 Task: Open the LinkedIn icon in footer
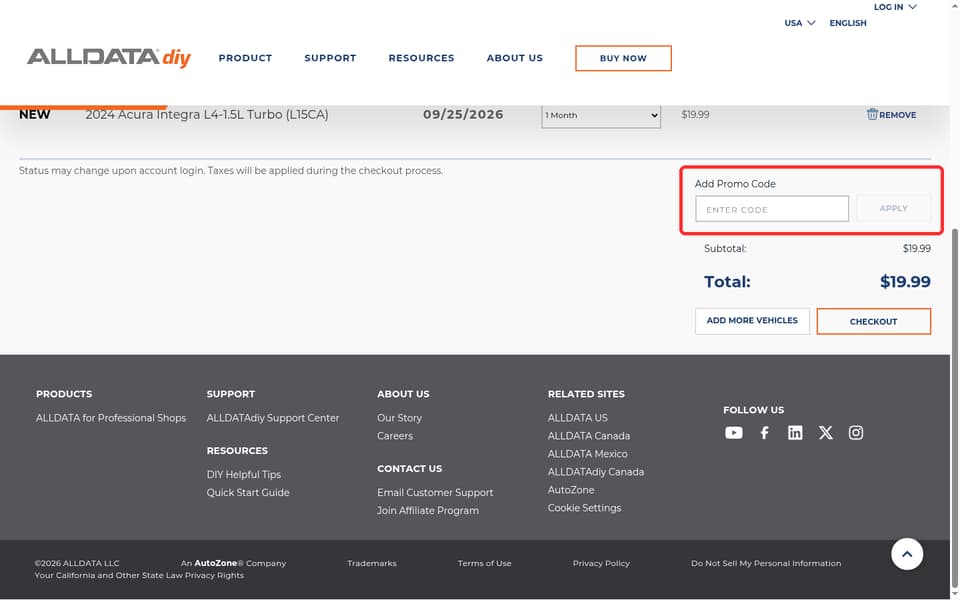pos(795,433)
